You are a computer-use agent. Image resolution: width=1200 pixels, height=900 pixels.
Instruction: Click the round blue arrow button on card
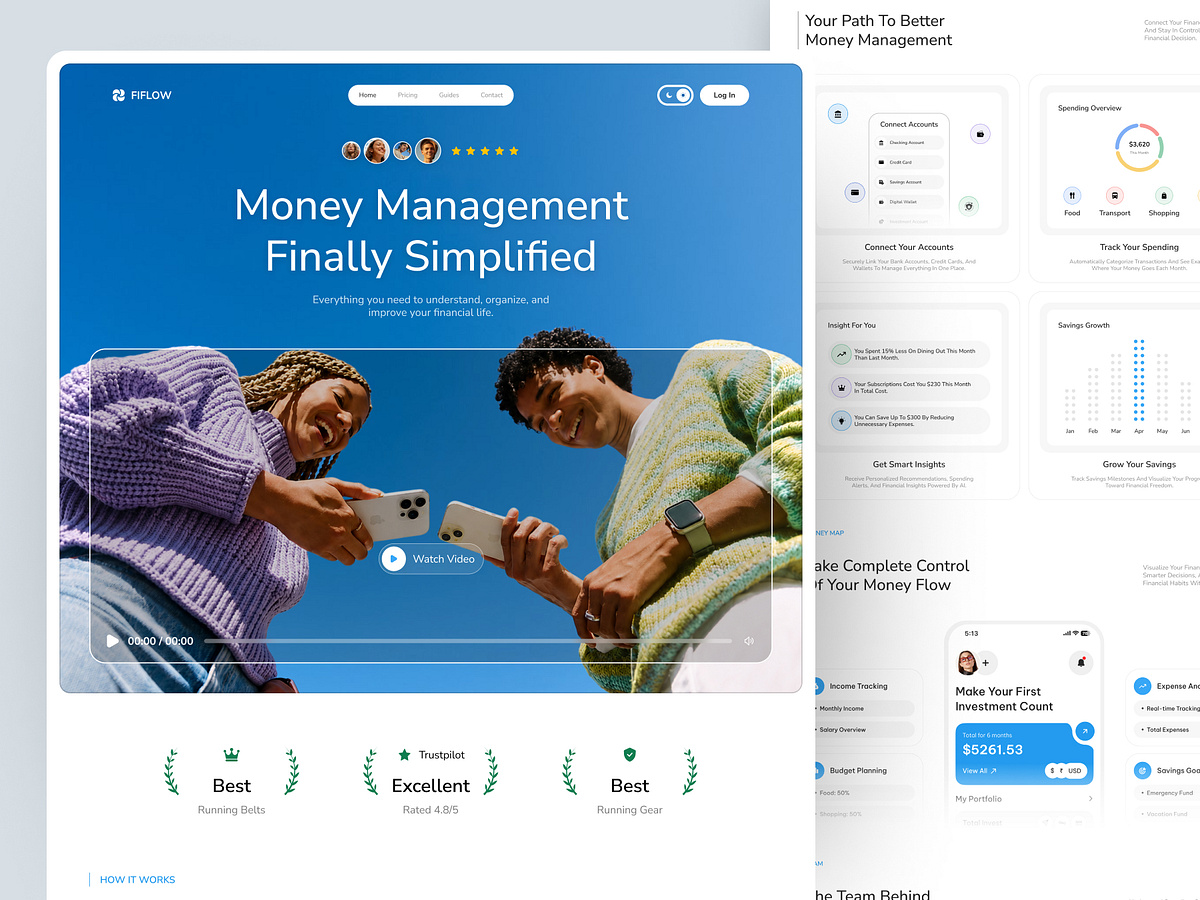pyautogui.click(x=1084, y=733)
